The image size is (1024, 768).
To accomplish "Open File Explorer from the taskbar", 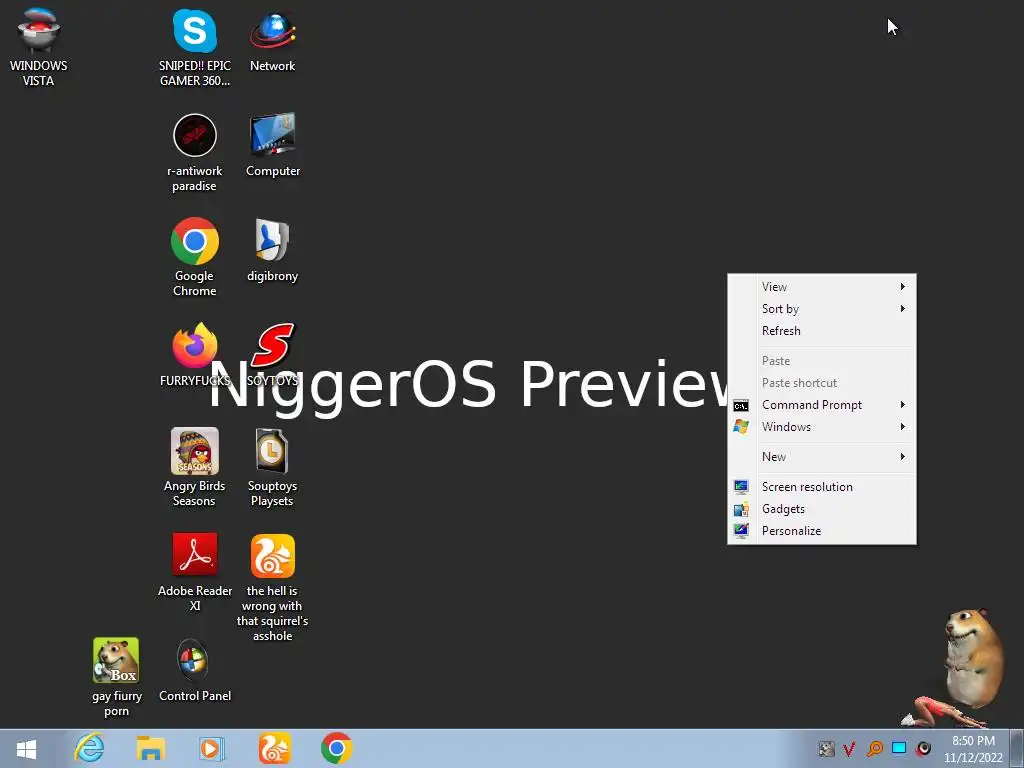I will click(x=150, y=748).
